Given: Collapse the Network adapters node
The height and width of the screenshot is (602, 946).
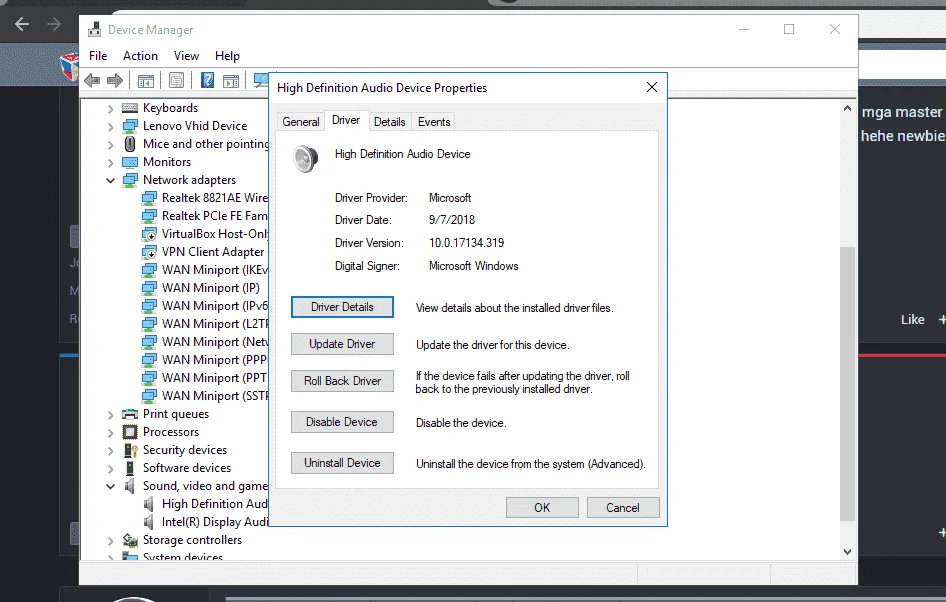Looking at the screenshot, I should click(x=110, y=180).
